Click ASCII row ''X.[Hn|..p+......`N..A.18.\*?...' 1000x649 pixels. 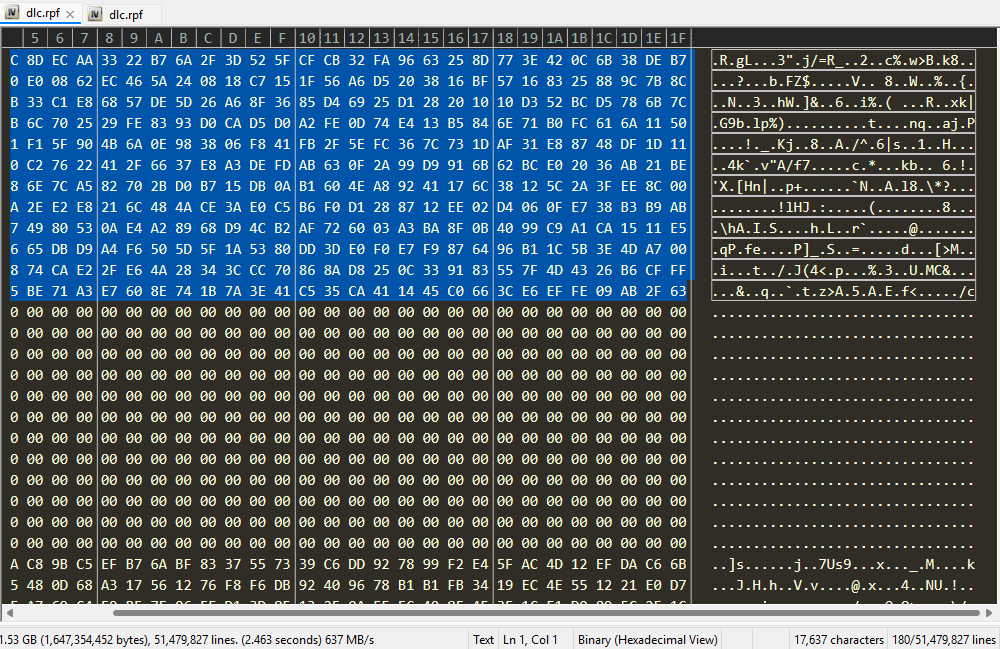843,186
